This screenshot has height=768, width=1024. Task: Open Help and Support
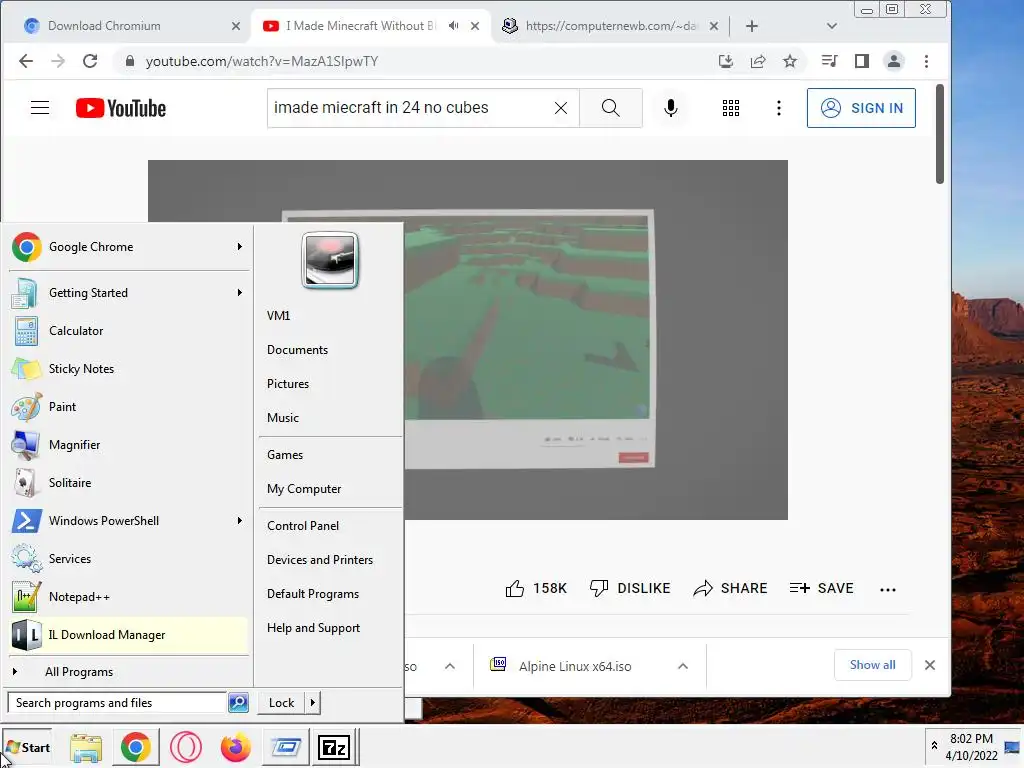pyautogui.click(x=313, y=628)
